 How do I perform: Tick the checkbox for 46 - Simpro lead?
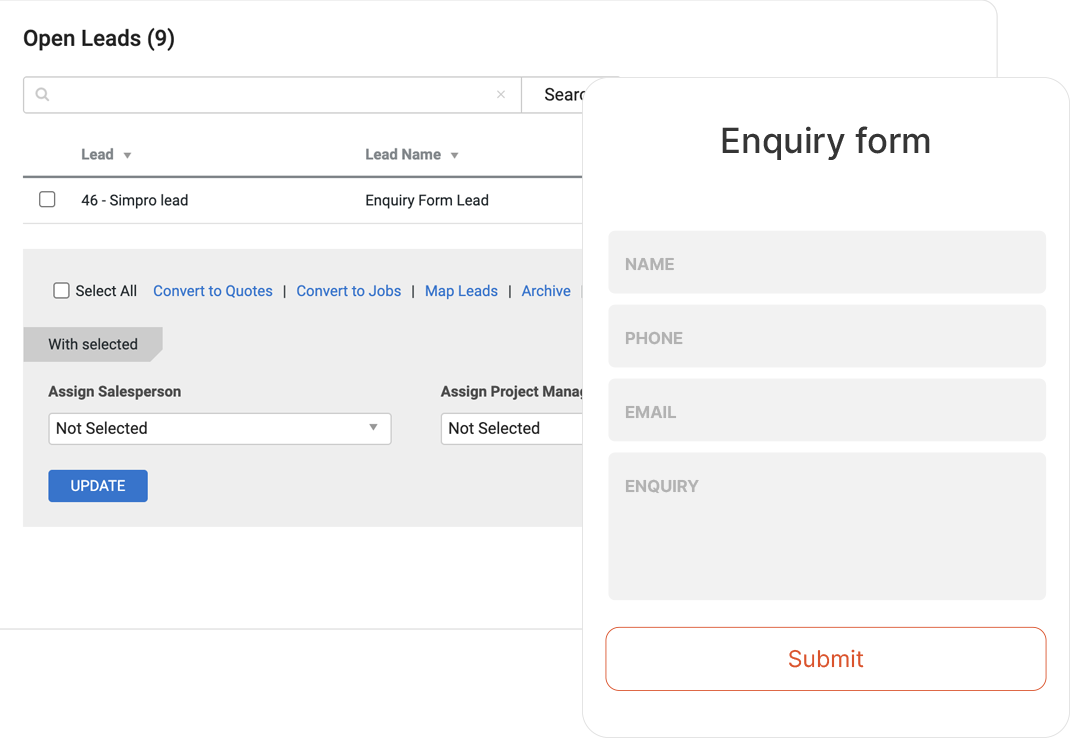pos(47,200)
